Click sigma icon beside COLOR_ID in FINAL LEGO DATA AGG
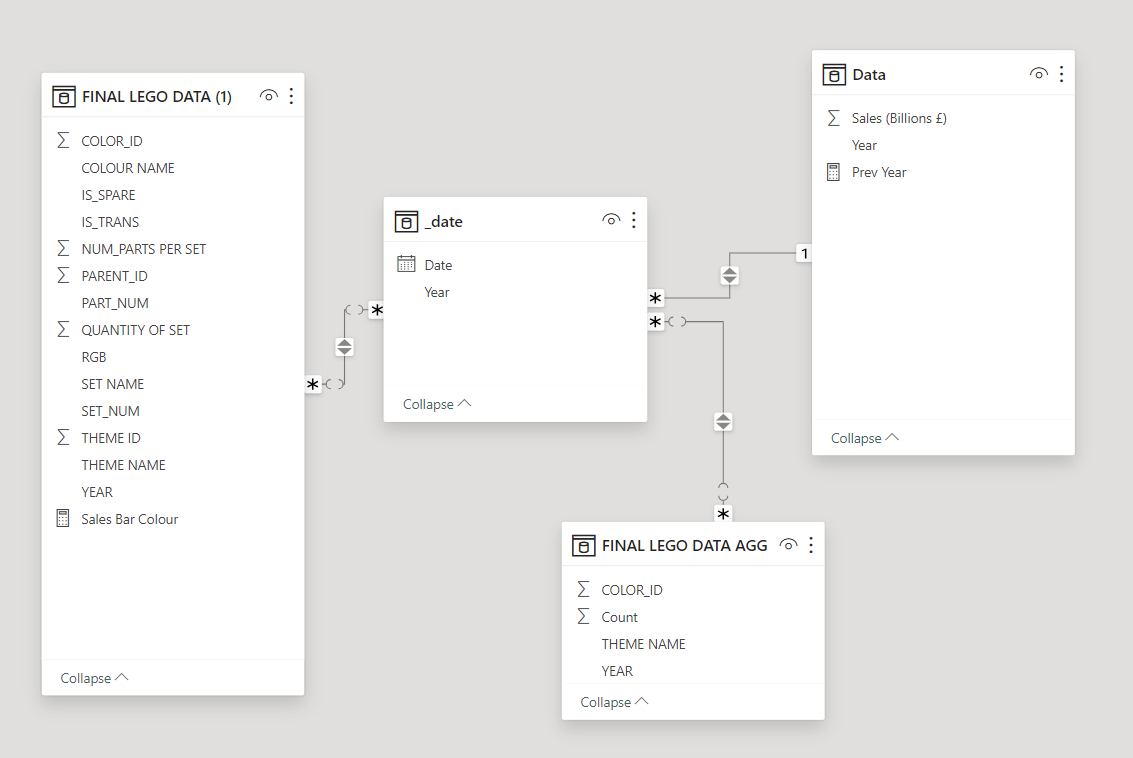This screenshot has width=1133, height=758. pyautogui.click(x=583, y=589)
